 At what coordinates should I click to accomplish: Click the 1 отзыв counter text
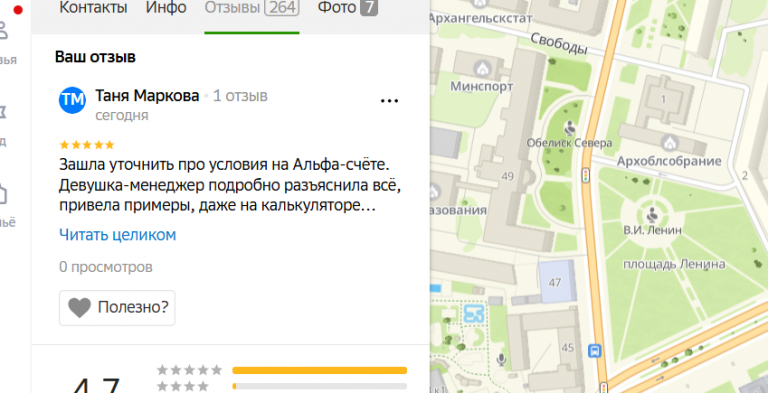pos(240,96)
